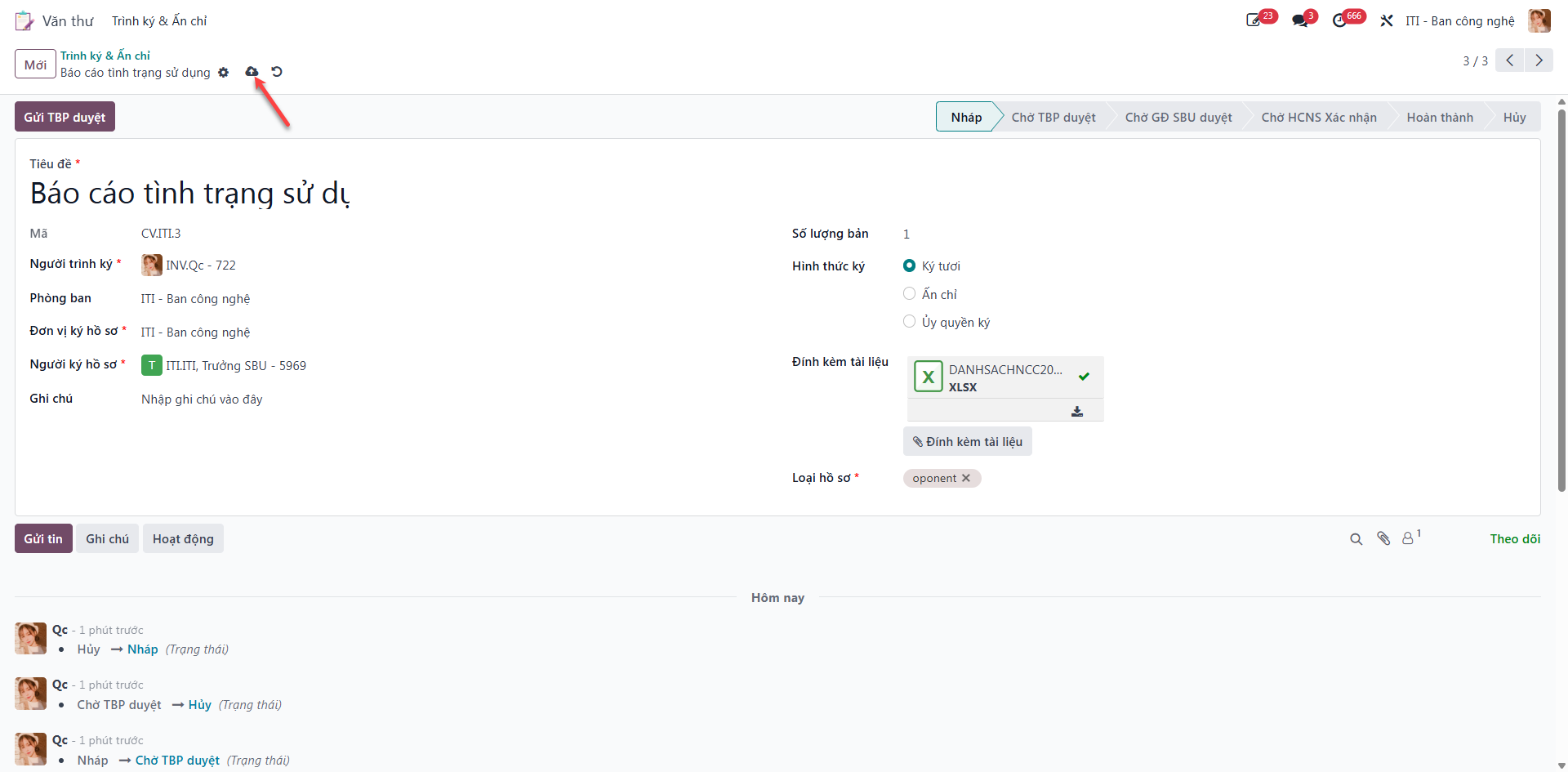Click the Văn thư app icon
1568x772 pixels.
coord(24,20)
